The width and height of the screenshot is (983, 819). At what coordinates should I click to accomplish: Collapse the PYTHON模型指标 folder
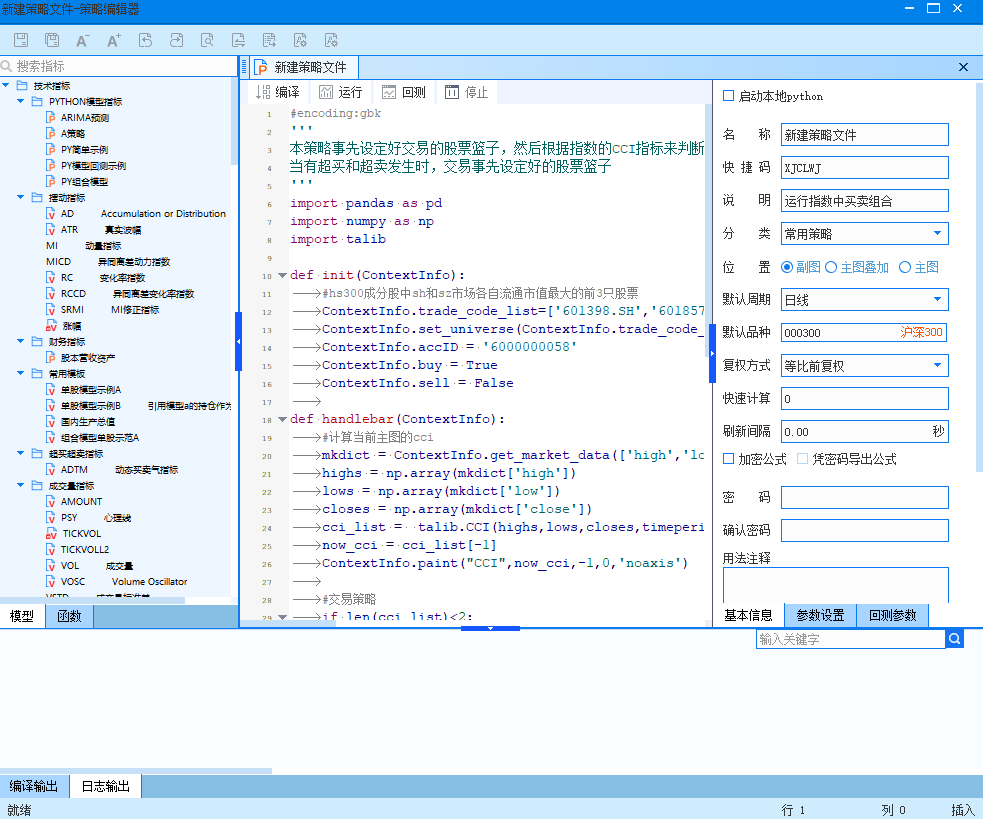click(x=21, y=101)
